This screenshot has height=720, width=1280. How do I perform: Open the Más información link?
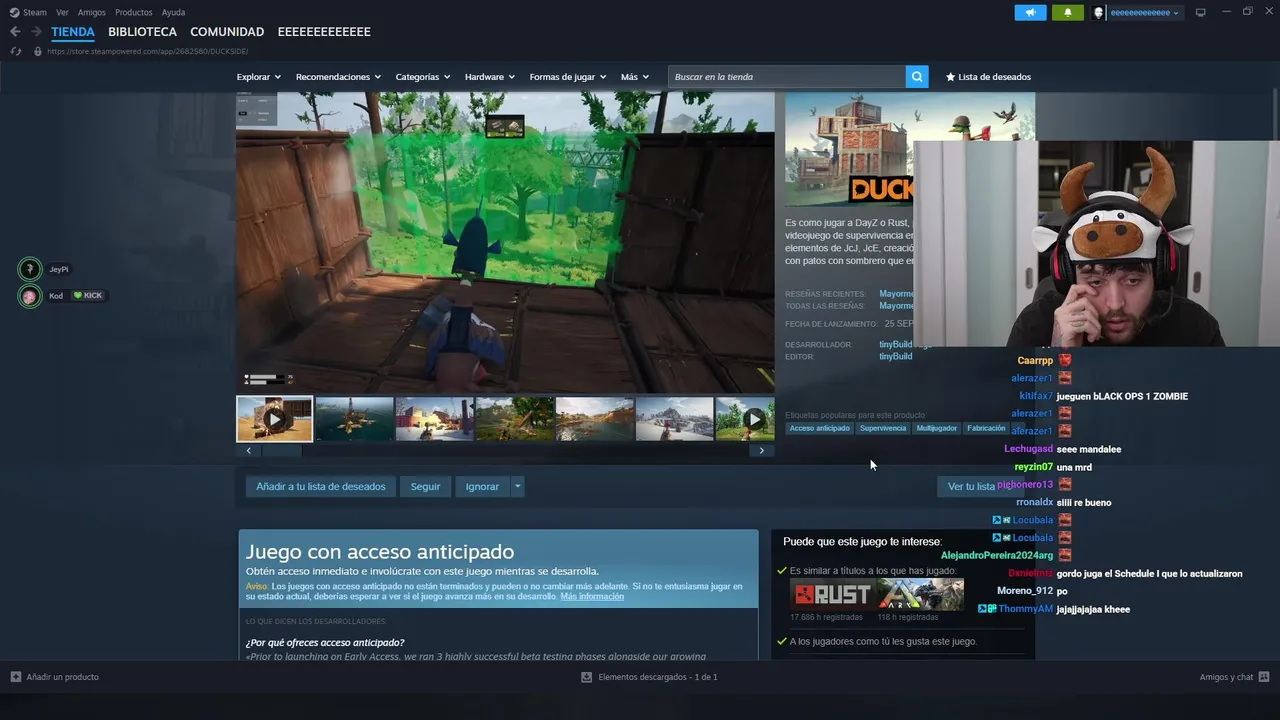592,596
